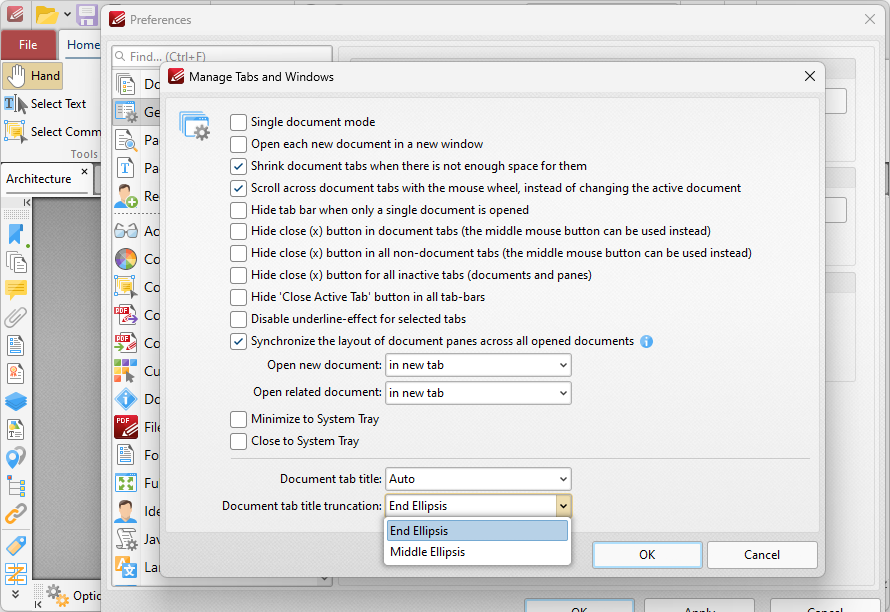Select the Hand tool
This screenshot has height=612, width=890.
(32, 75)
